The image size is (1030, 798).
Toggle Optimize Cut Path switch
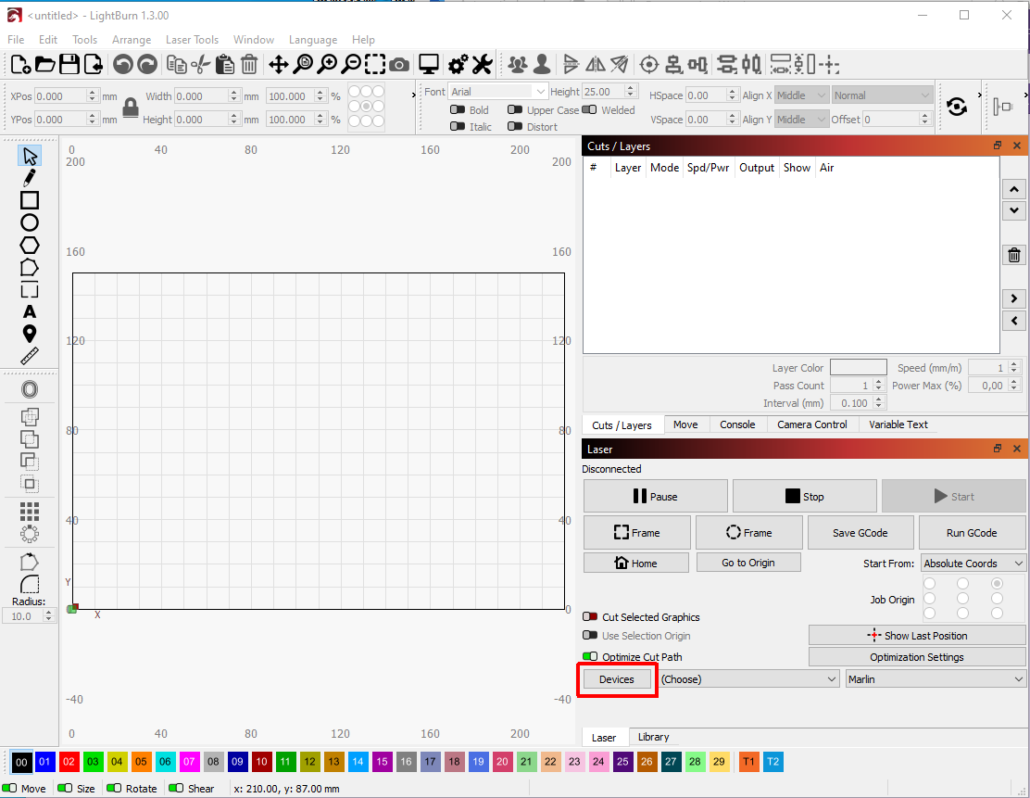[590, 657]
